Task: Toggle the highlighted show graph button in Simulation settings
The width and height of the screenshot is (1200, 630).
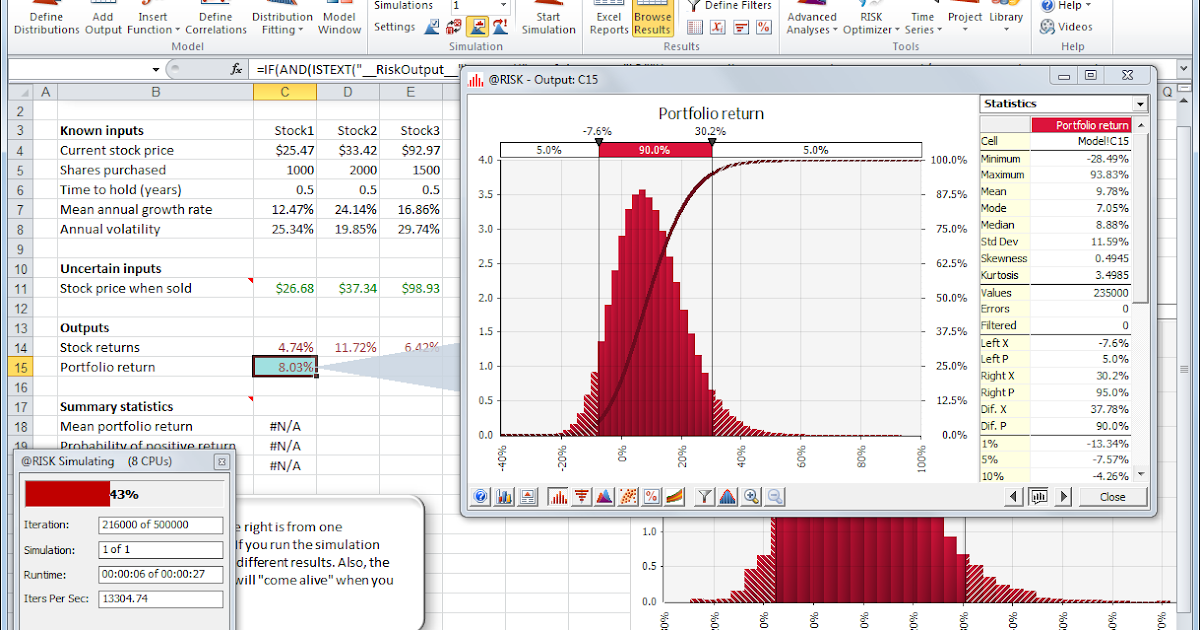Action: coord(475,27)
